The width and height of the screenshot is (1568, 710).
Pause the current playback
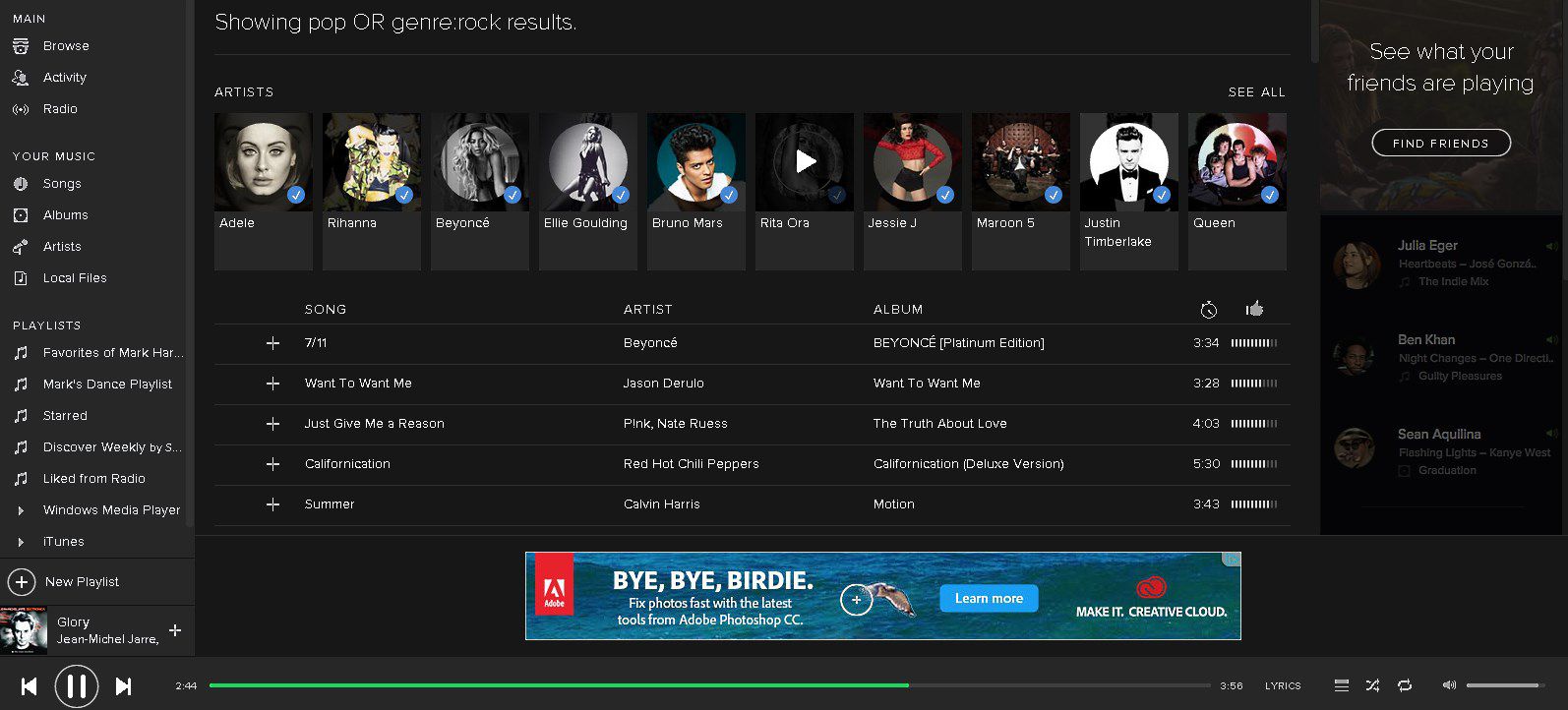pyautogui.click(x=76, y=686)
